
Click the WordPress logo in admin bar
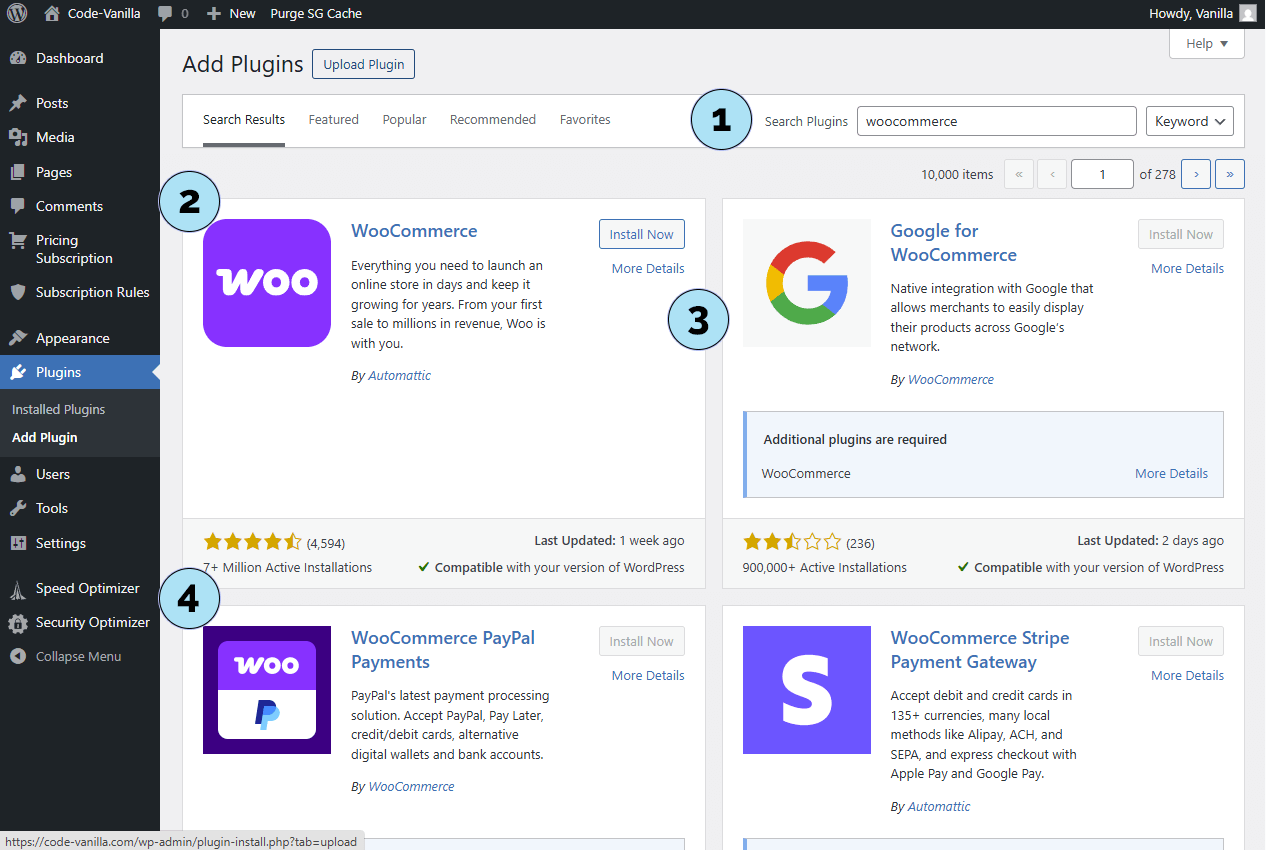[x=17, y=14]
